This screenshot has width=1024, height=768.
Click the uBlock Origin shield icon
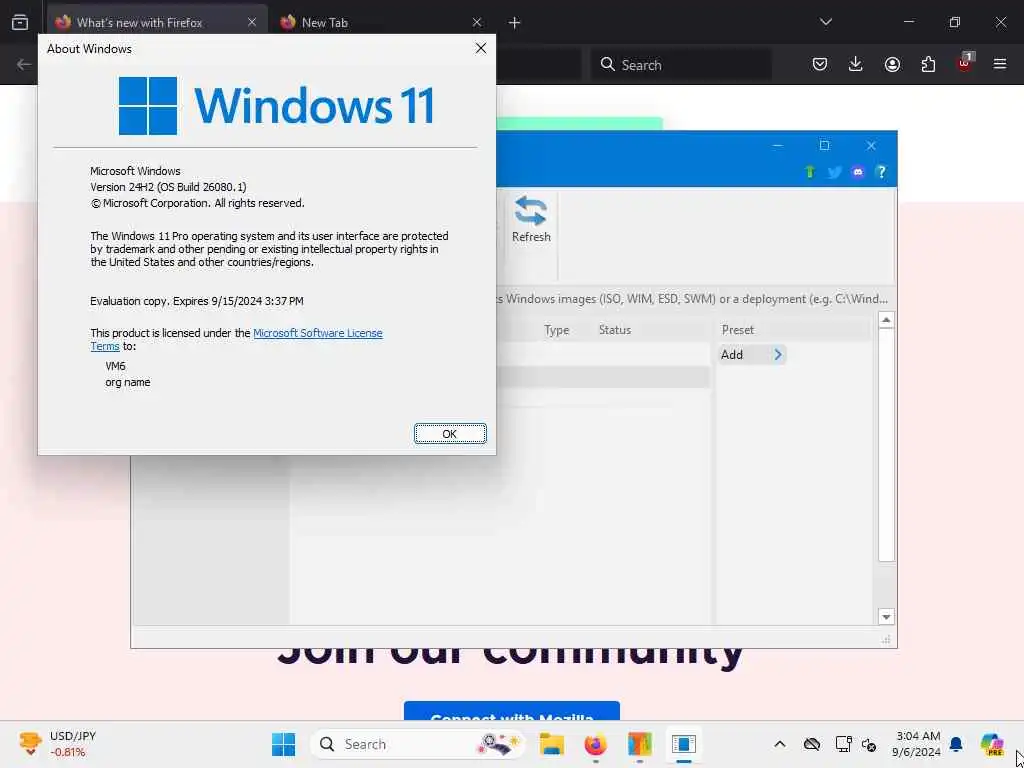coord(965,63)
